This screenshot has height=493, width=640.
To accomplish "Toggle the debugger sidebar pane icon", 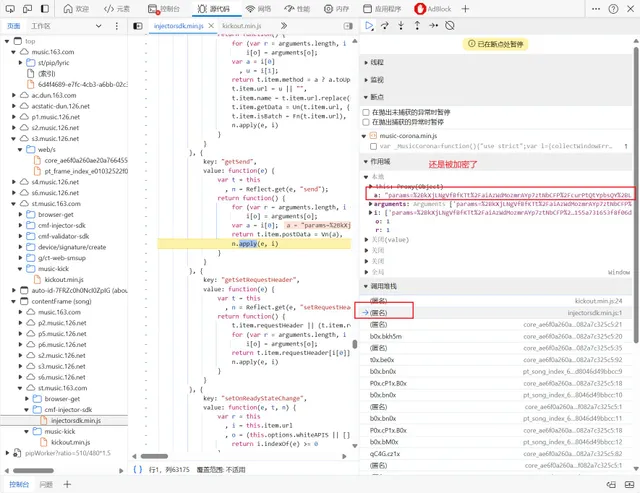I will (x=348, y=26).
